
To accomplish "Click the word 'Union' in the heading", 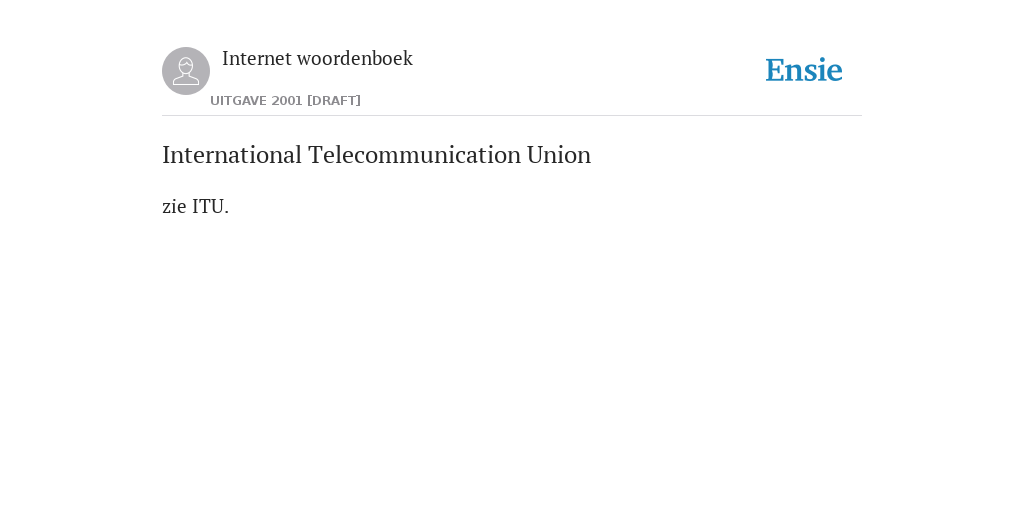I will (x=558, y=155).
